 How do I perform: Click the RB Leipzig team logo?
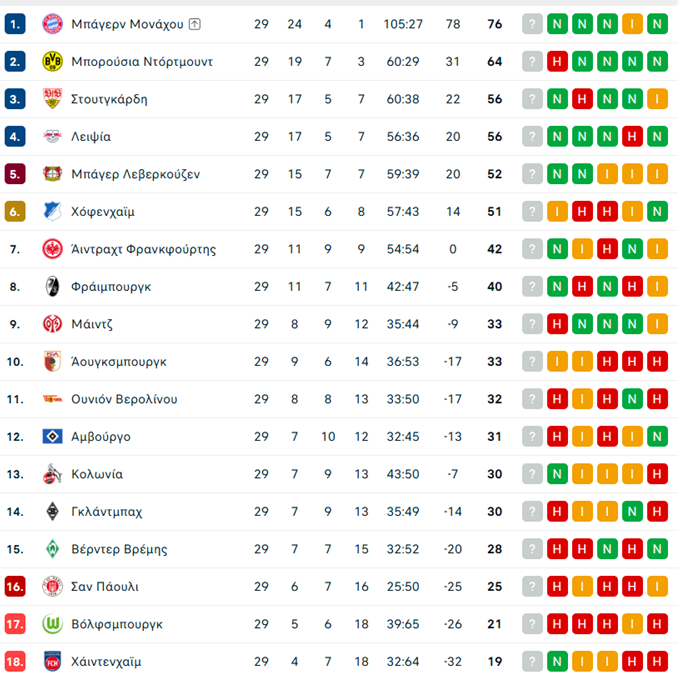pyautogui.click(x=52, y=137)
